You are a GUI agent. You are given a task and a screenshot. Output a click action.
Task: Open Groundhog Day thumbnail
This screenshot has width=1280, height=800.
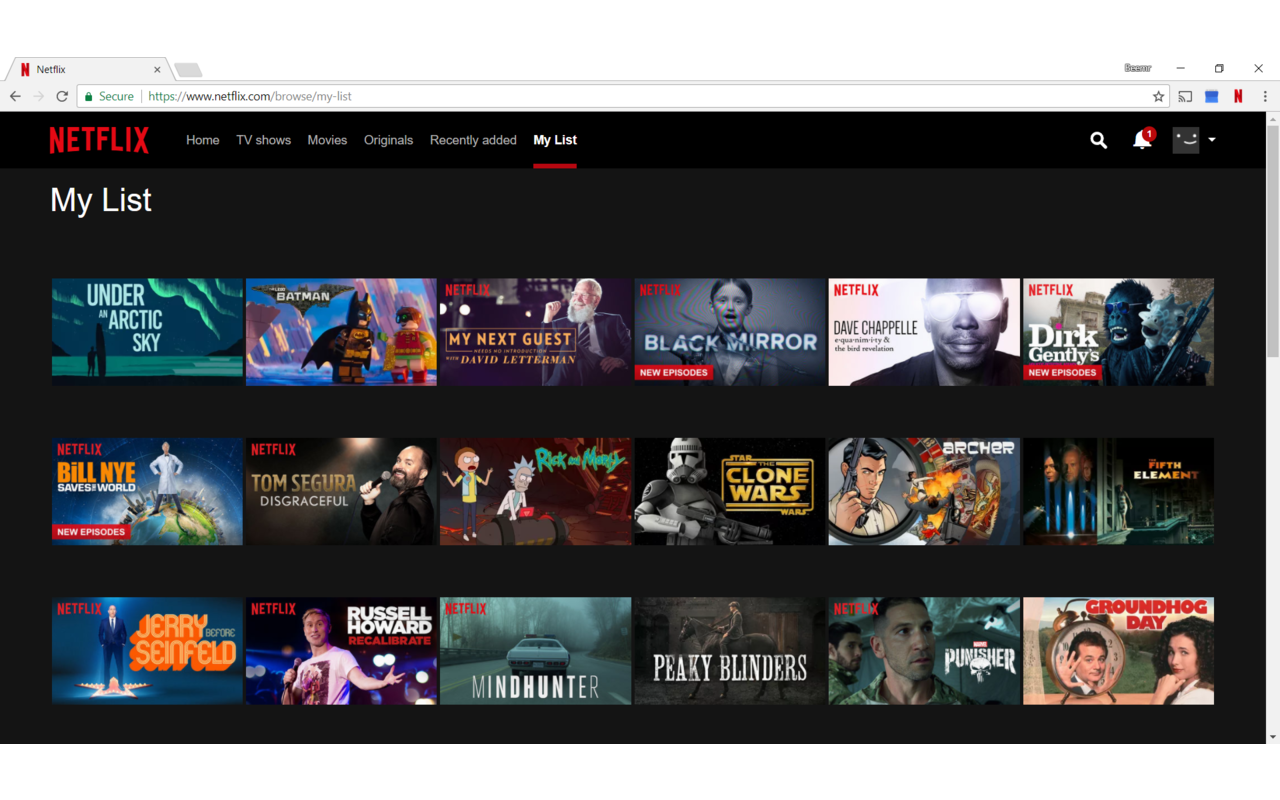1118,651
